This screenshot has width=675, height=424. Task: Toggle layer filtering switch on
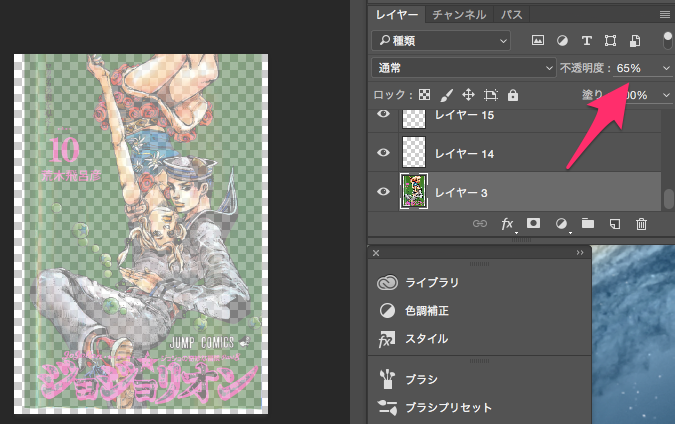click(x=667, y=40)
